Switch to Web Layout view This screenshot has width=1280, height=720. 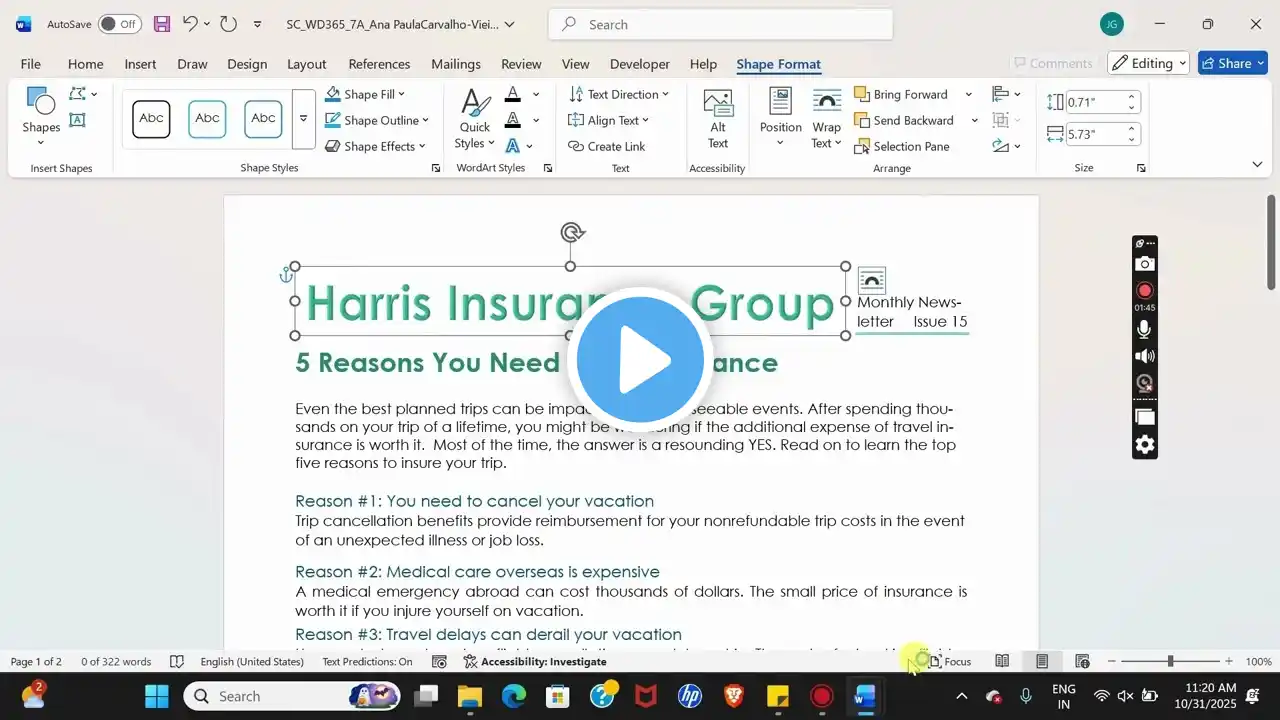pyautogui.click(x=1082, y=661)
